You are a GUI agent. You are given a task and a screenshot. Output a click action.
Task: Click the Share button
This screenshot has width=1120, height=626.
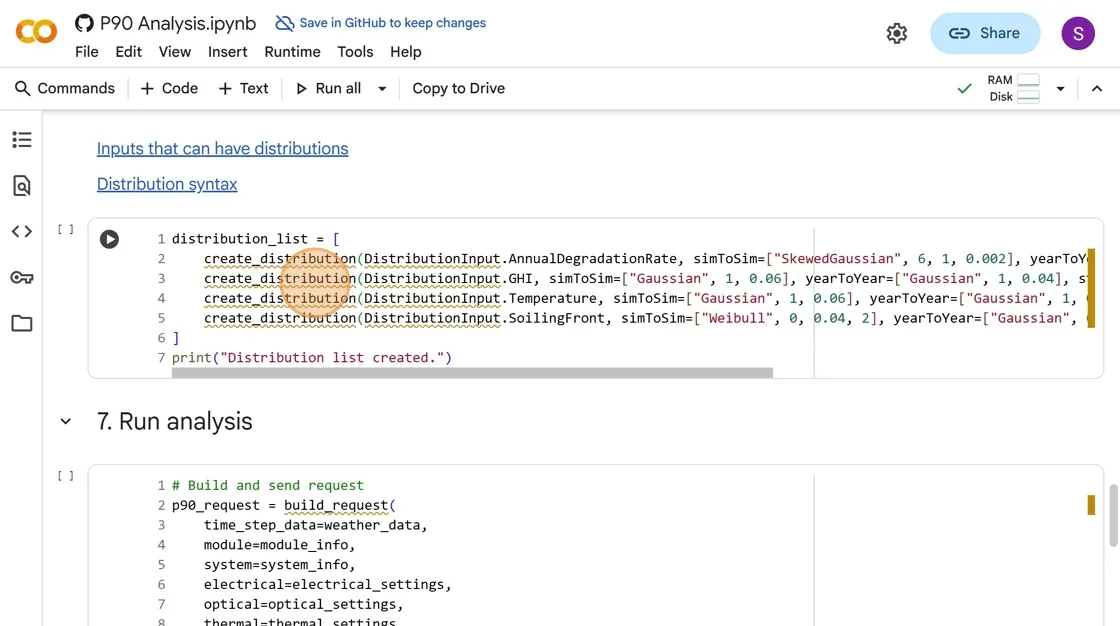click(984, 33)
